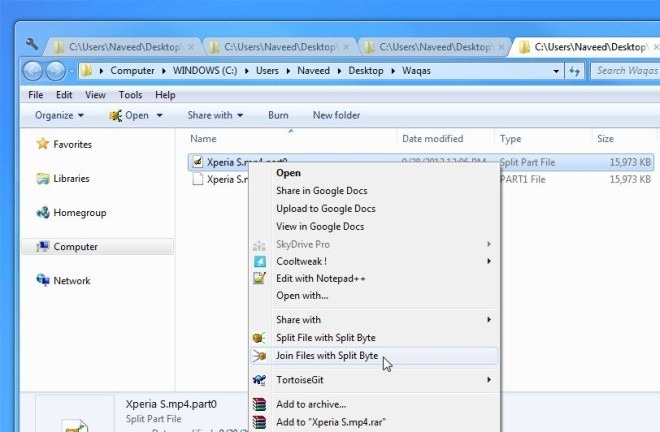Click New folder in toolbar

[336, 115]
